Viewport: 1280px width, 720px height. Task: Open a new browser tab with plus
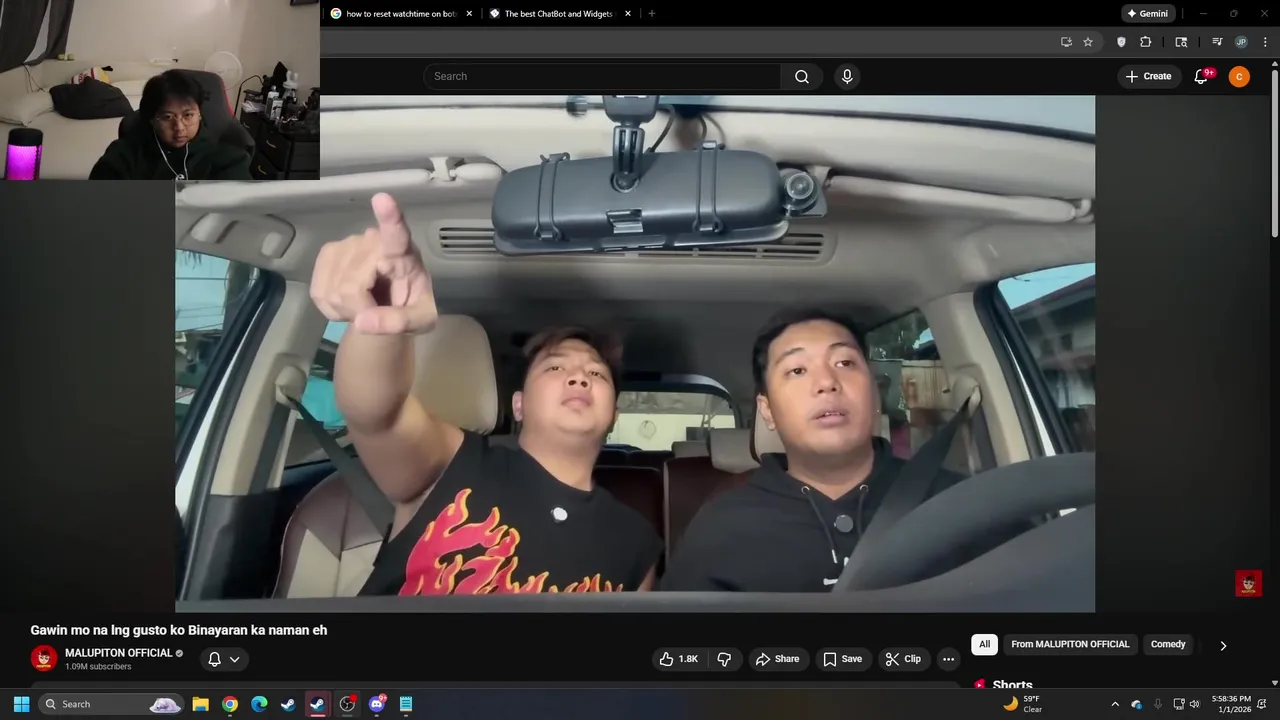click(652, 14)
